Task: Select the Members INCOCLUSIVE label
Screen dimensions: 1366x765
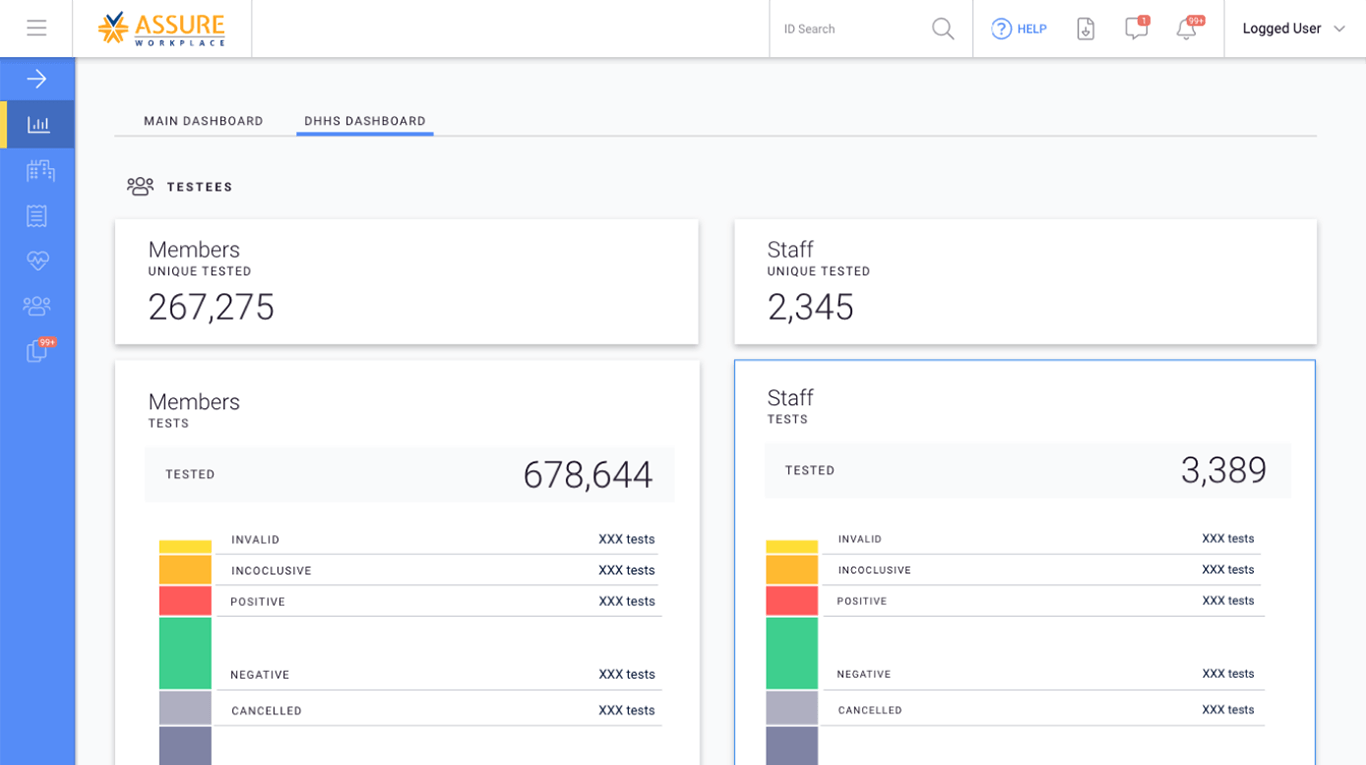Action: (271, 571)
